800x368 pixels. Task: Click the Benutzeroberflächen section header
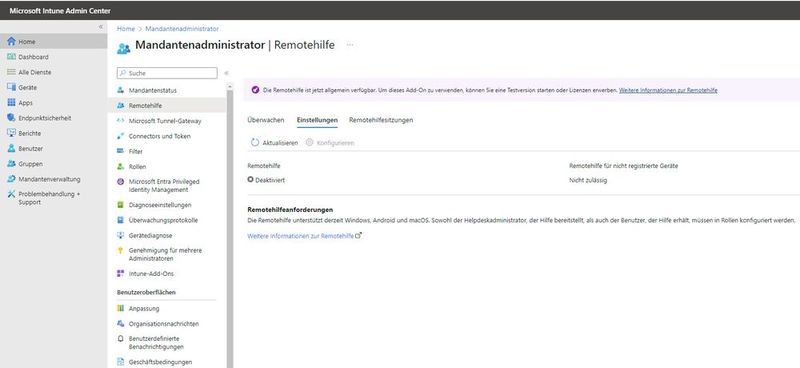point(146,292)
